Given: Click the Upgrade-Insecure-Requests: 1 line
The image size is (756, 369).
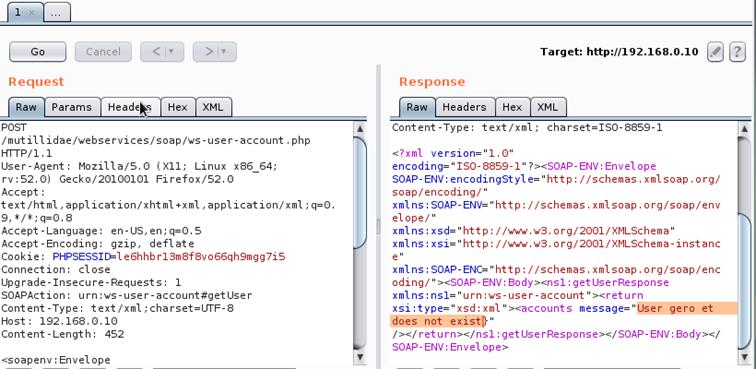Looking at the screenshot, I should [x=92, y=282].
